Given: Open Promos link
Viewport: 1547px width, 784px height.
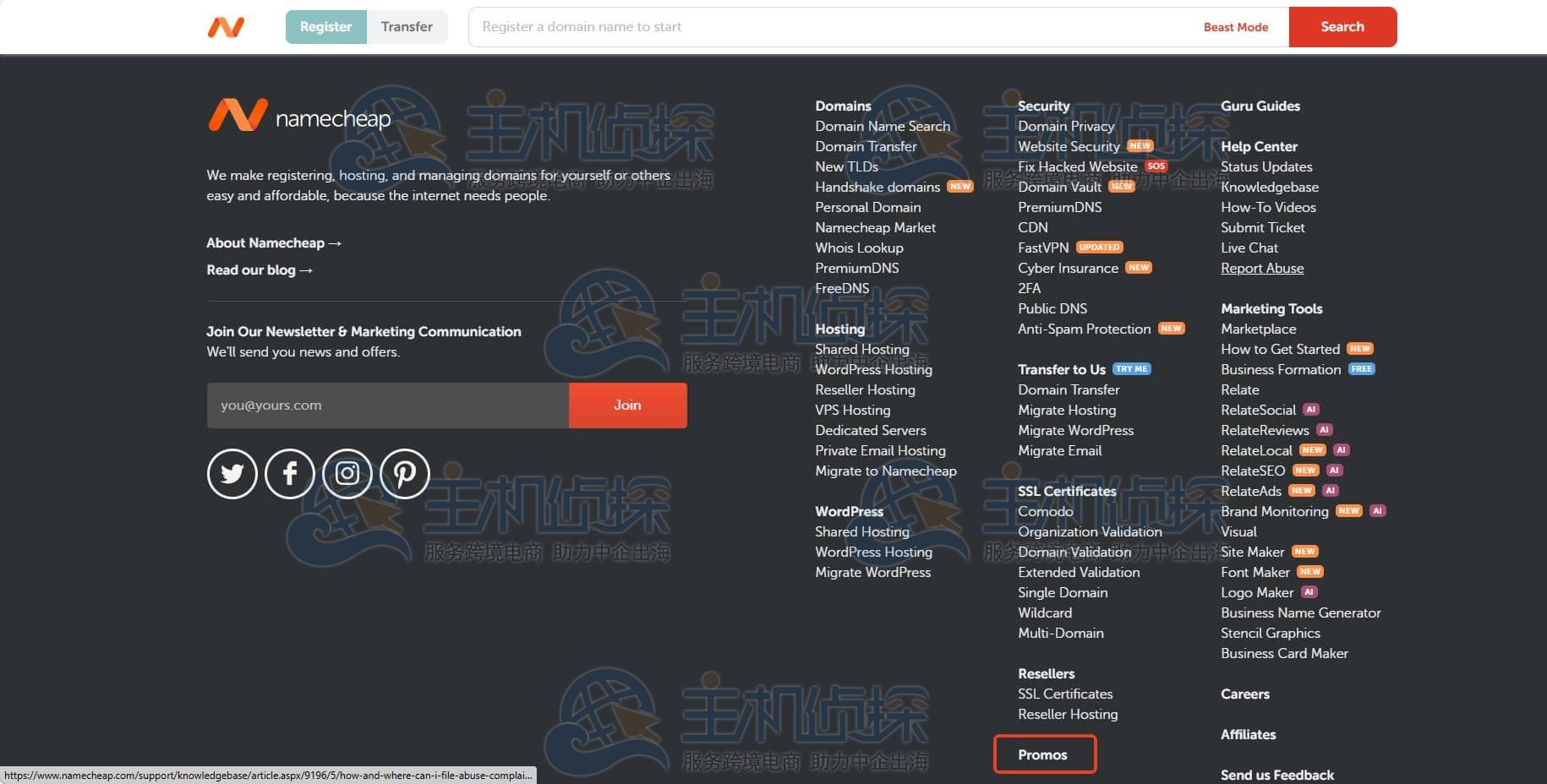Looking at the screenshot, I should 1042,755.
